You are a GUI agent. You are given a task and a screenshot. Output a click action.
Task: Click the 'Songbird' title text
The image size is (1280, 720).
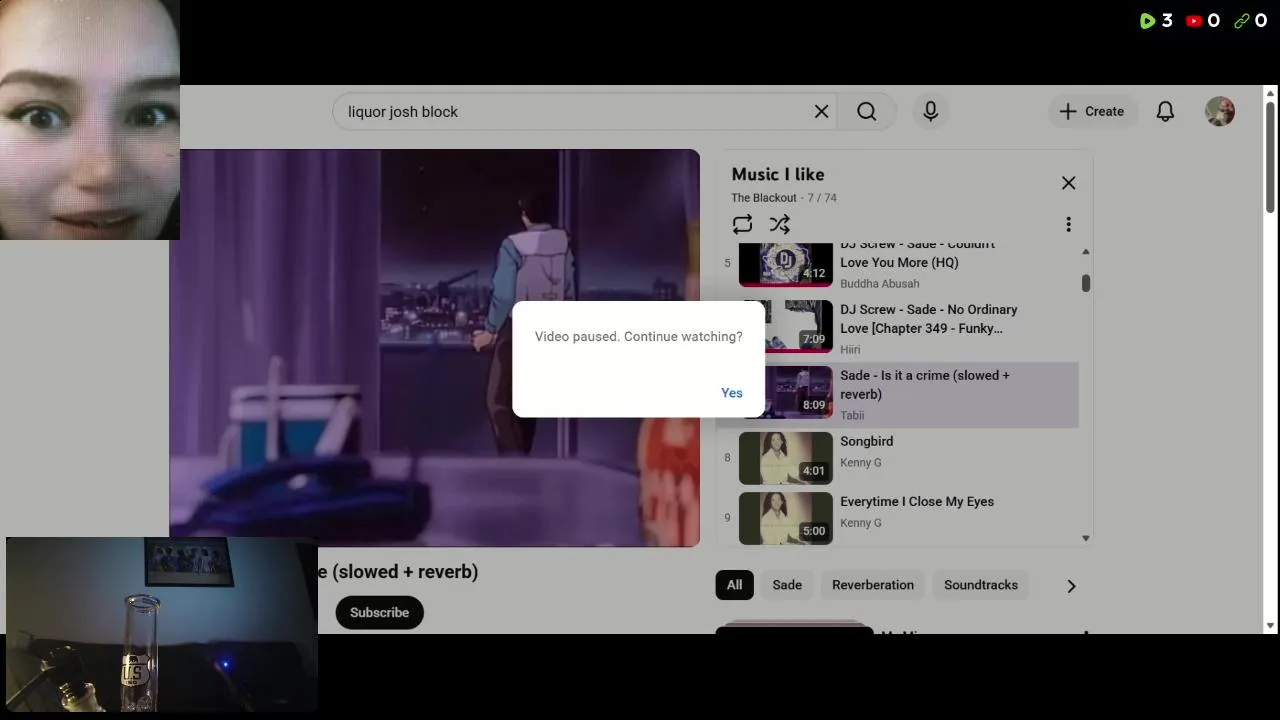pos(867,441)
